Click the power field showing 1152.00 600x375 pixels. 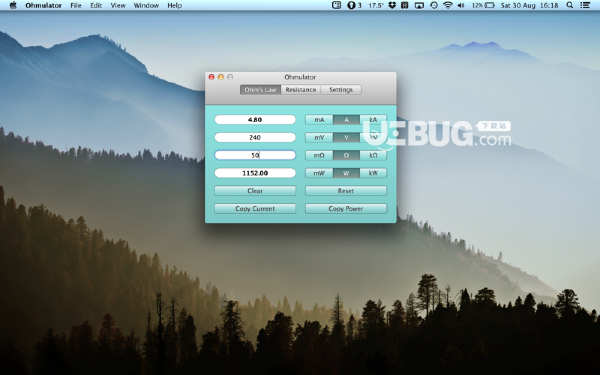[x=255, y=173]
